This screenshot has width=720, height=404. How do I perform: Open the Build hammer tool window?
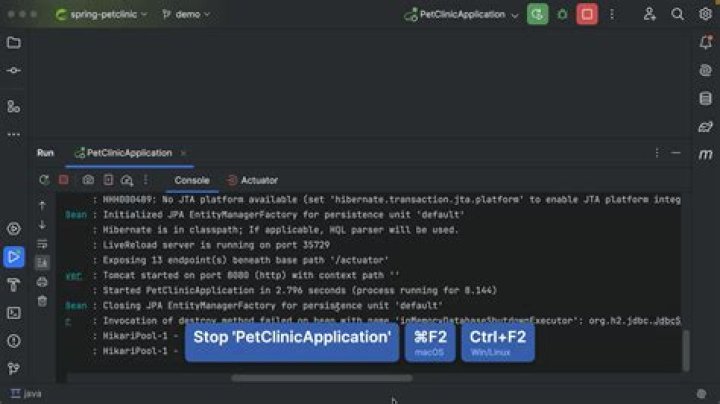14,285
